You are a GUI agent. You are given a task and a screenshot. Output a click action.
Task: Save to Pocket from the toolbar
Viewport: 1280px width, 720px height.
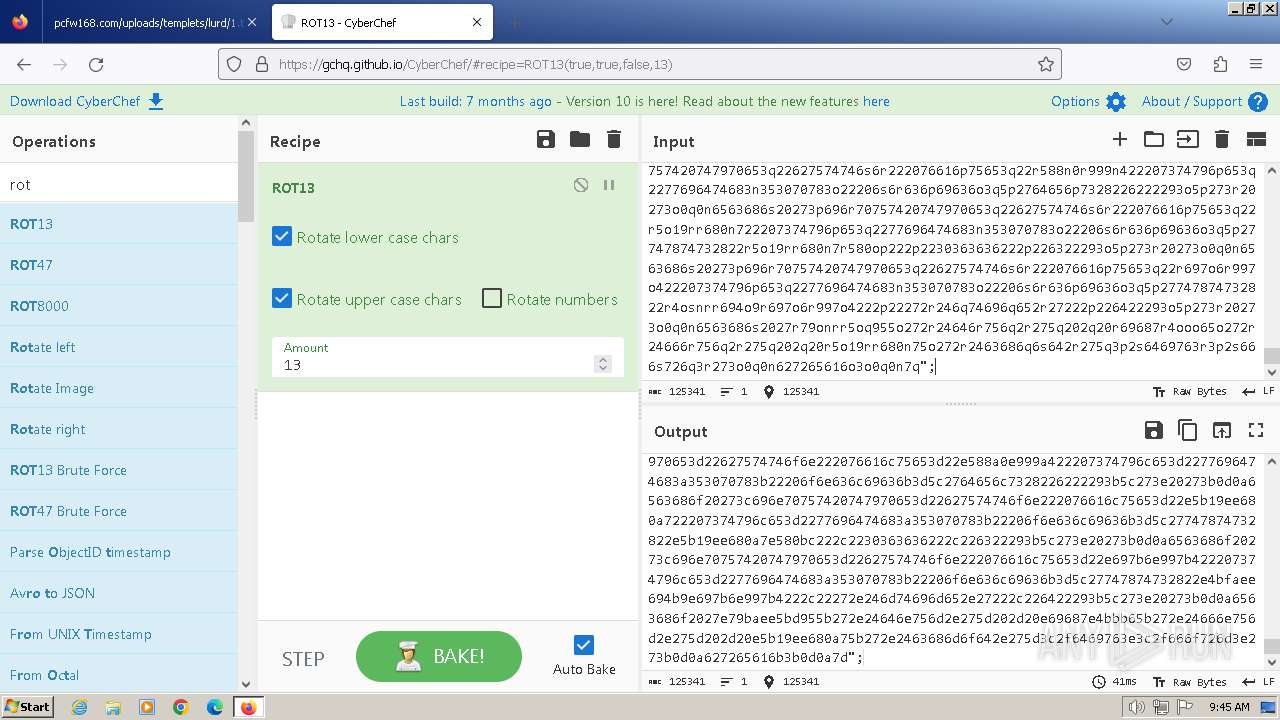pyautogui.click(x=1184, y=64)
